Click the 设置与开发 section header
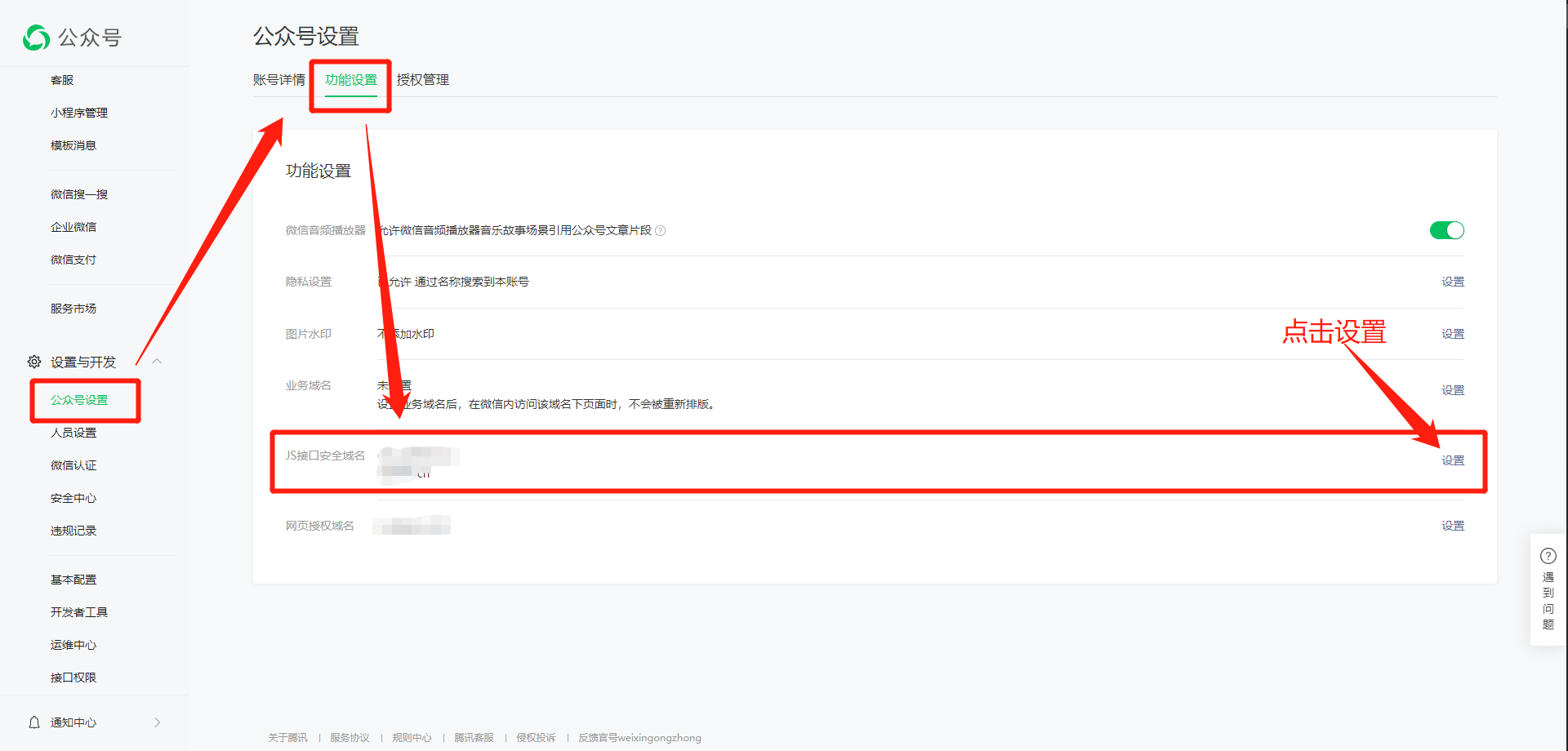 tap(83, 362)
